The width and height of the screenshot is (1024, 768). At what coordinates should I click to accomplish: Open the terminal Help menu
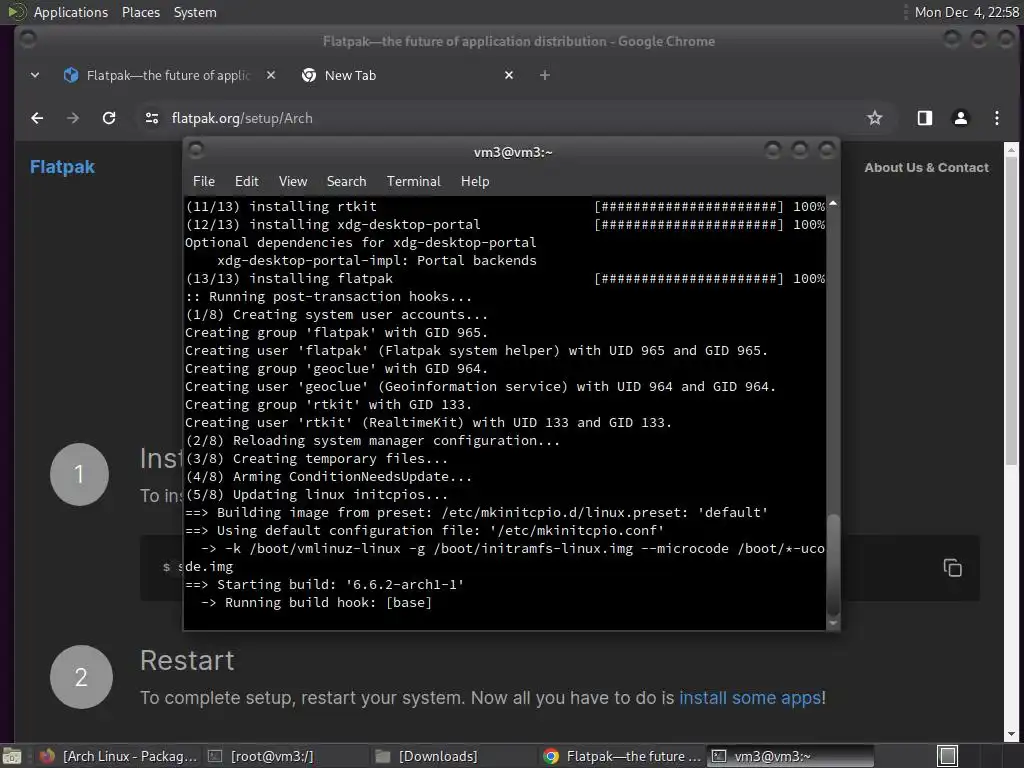(475, 182)
